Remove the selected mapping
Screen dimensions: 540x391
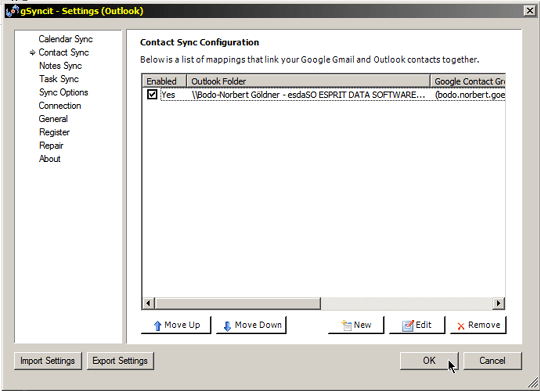(478, 325)
